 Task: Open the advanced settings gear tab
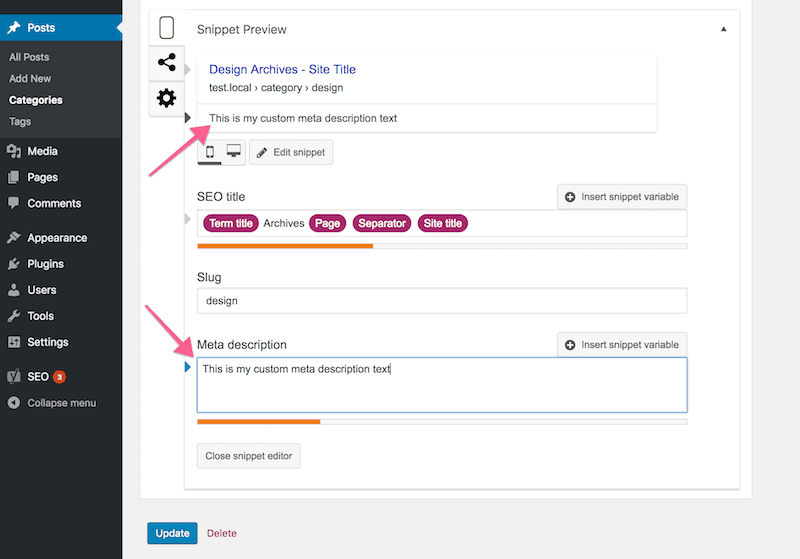point(166,98)
